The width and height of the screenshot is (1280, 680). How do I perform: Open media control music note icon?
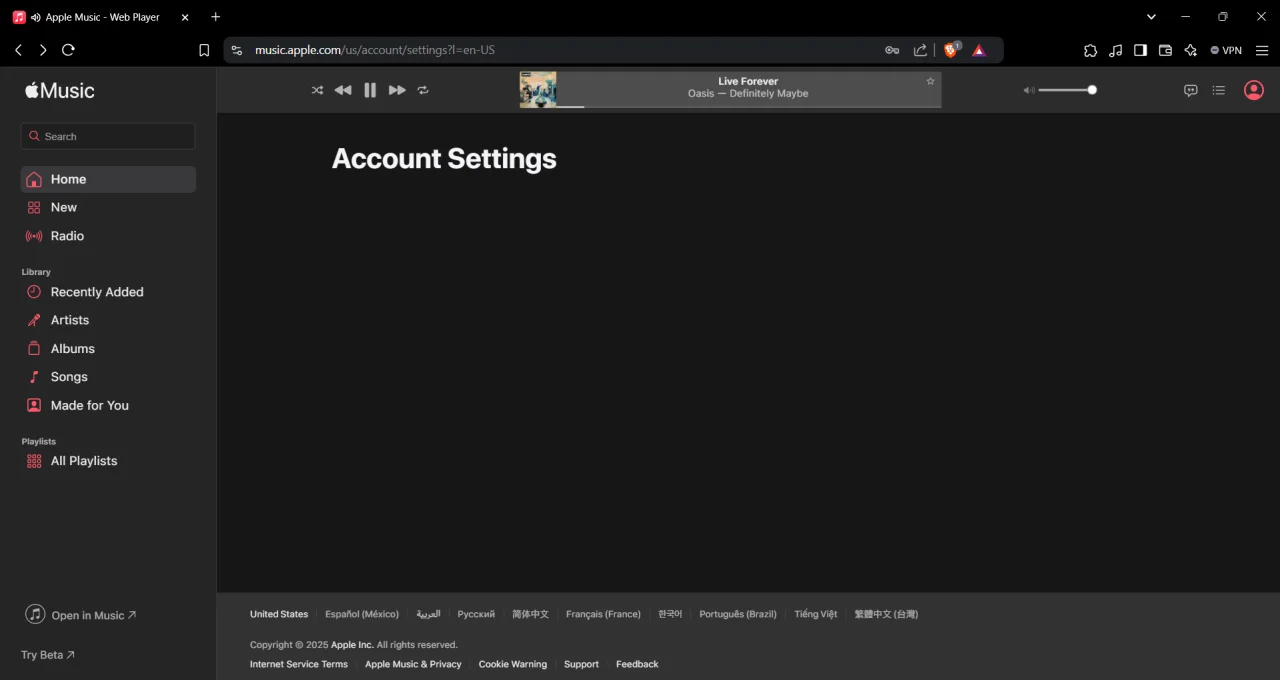(x=1116, y=50)
